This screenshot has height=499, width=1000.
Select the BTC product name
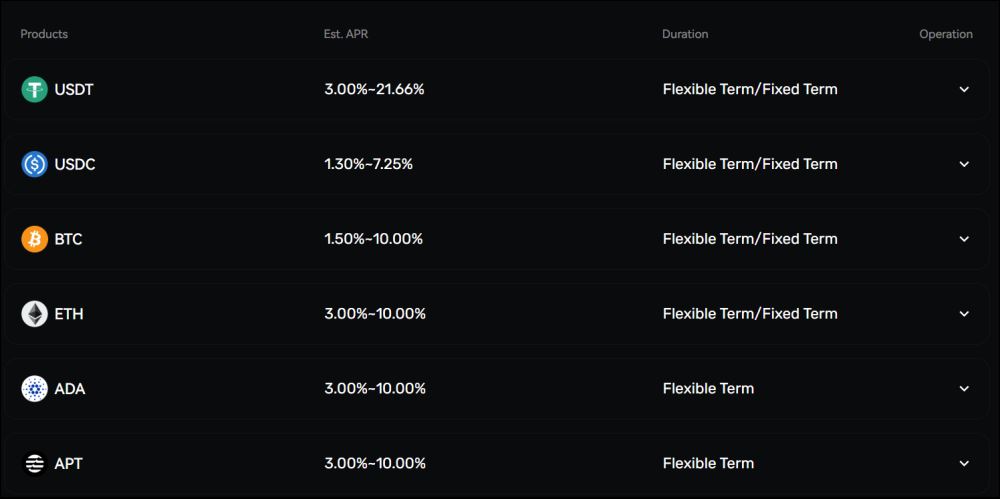68,239
